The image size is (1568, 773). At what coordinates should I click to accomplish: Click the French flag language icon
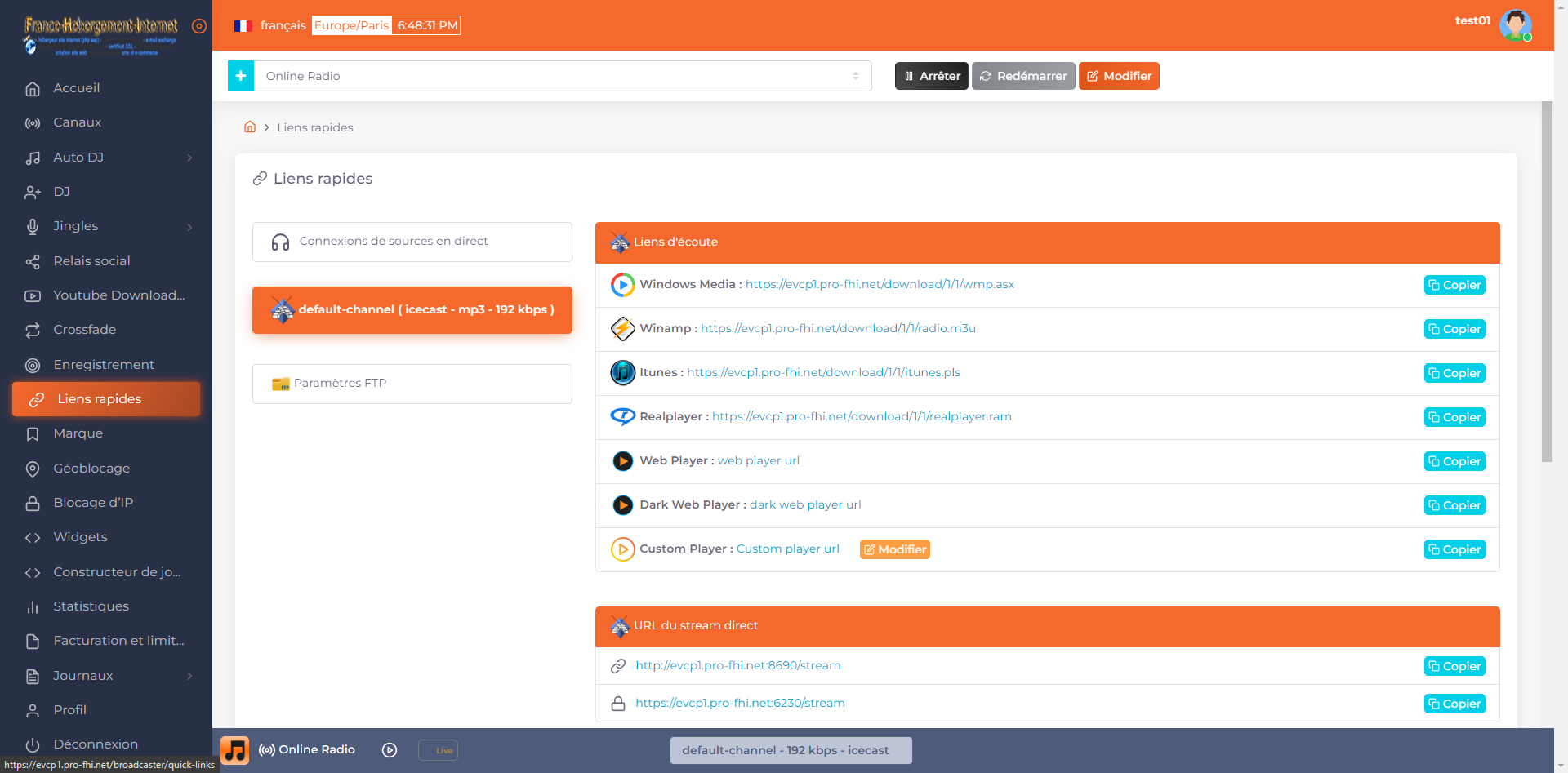click(x=242, y=26)
